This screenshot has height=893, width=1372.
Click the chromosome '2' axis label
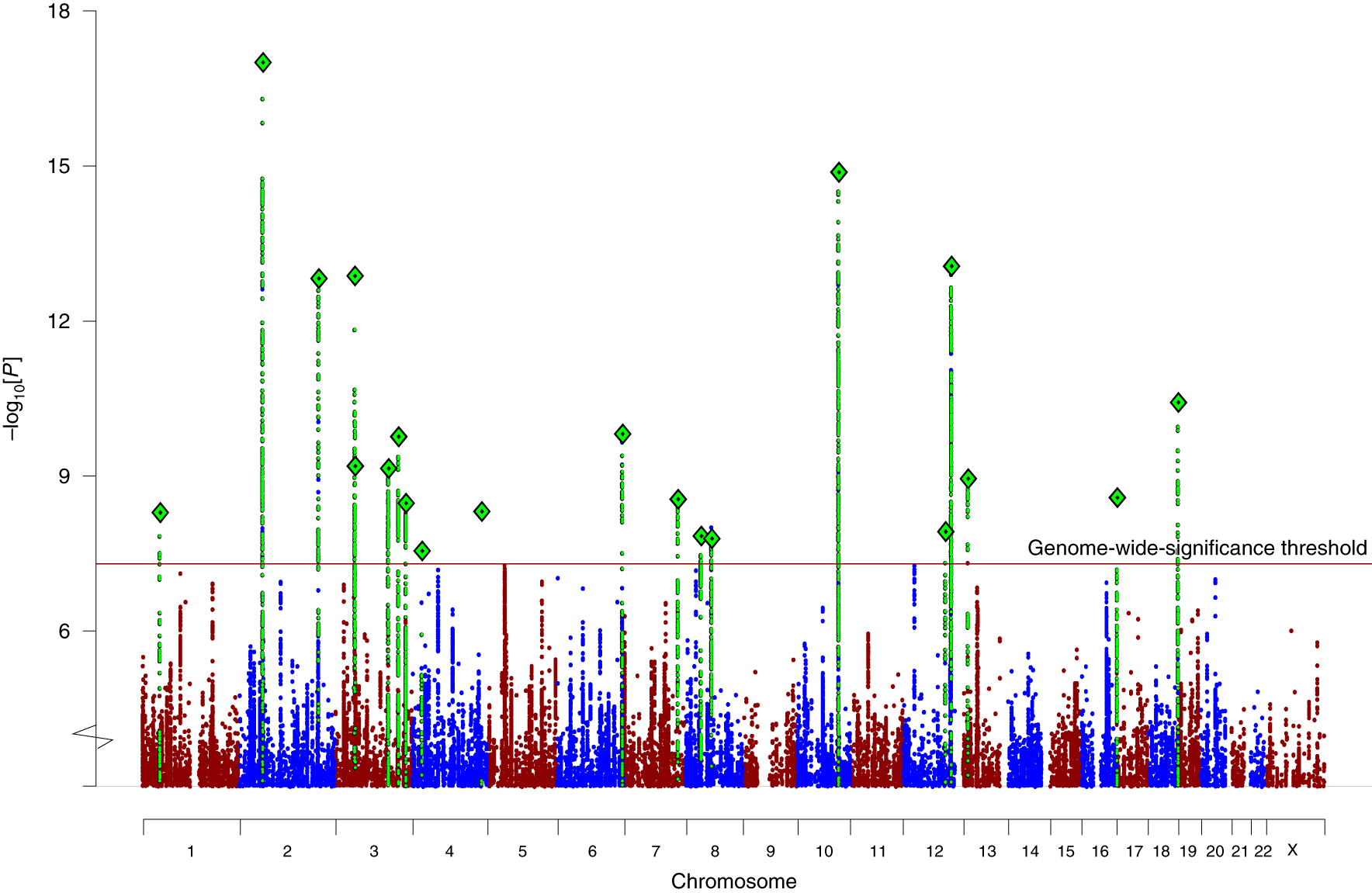coord(287,852)
